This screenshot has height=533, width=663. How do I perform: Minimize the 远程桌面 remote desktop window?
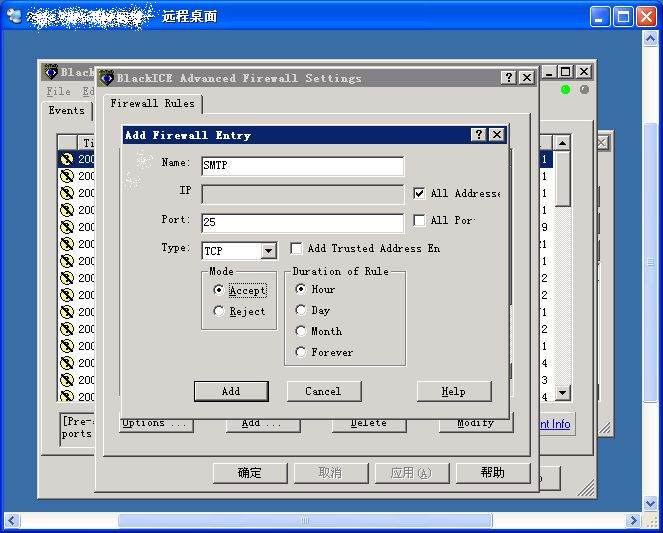click(x=600, y=17)
